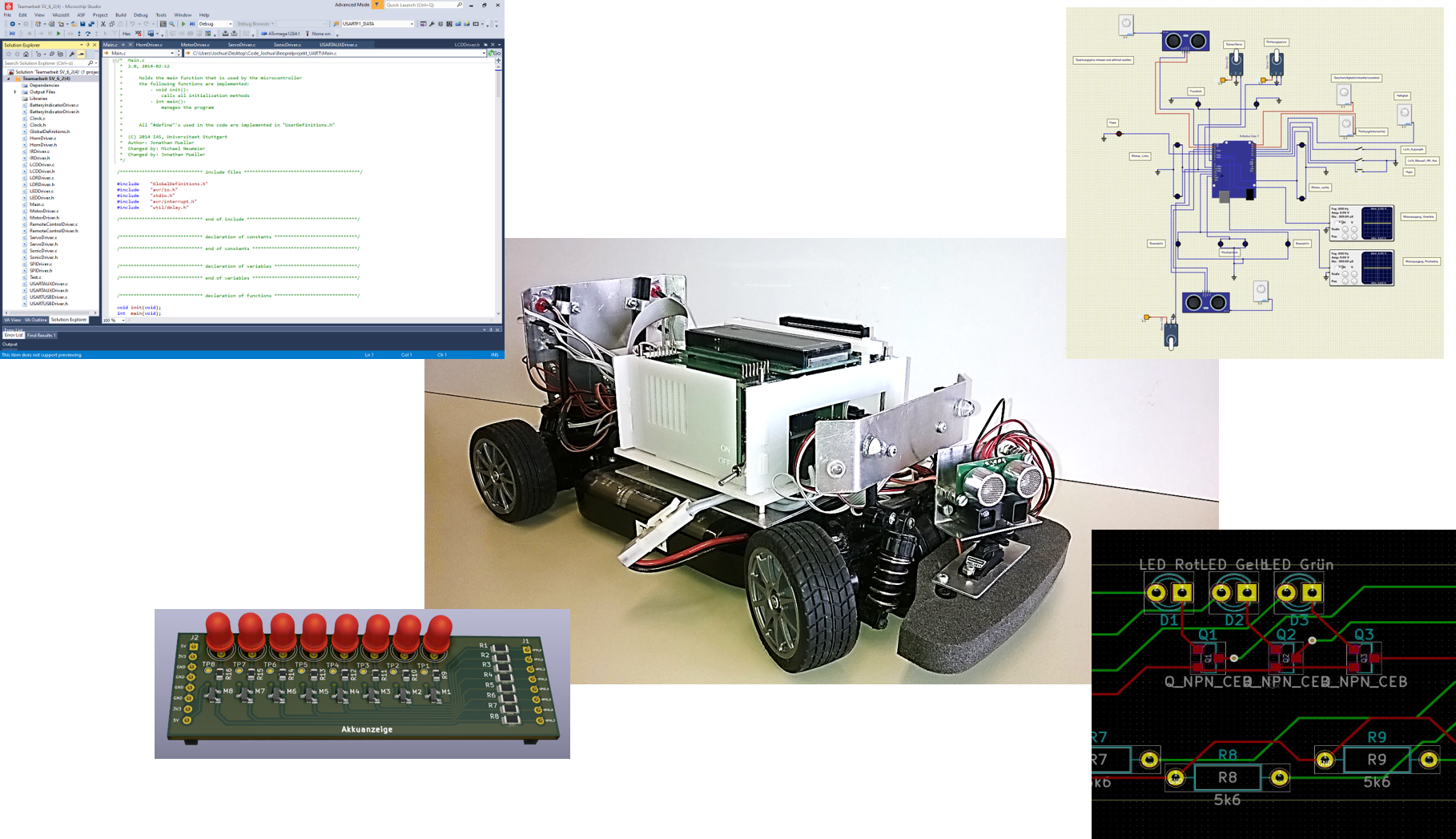Switch to the MotorDriver.c tab
Image resolution: width=1456 pixels, height=839 pixels.
[195, 45]
